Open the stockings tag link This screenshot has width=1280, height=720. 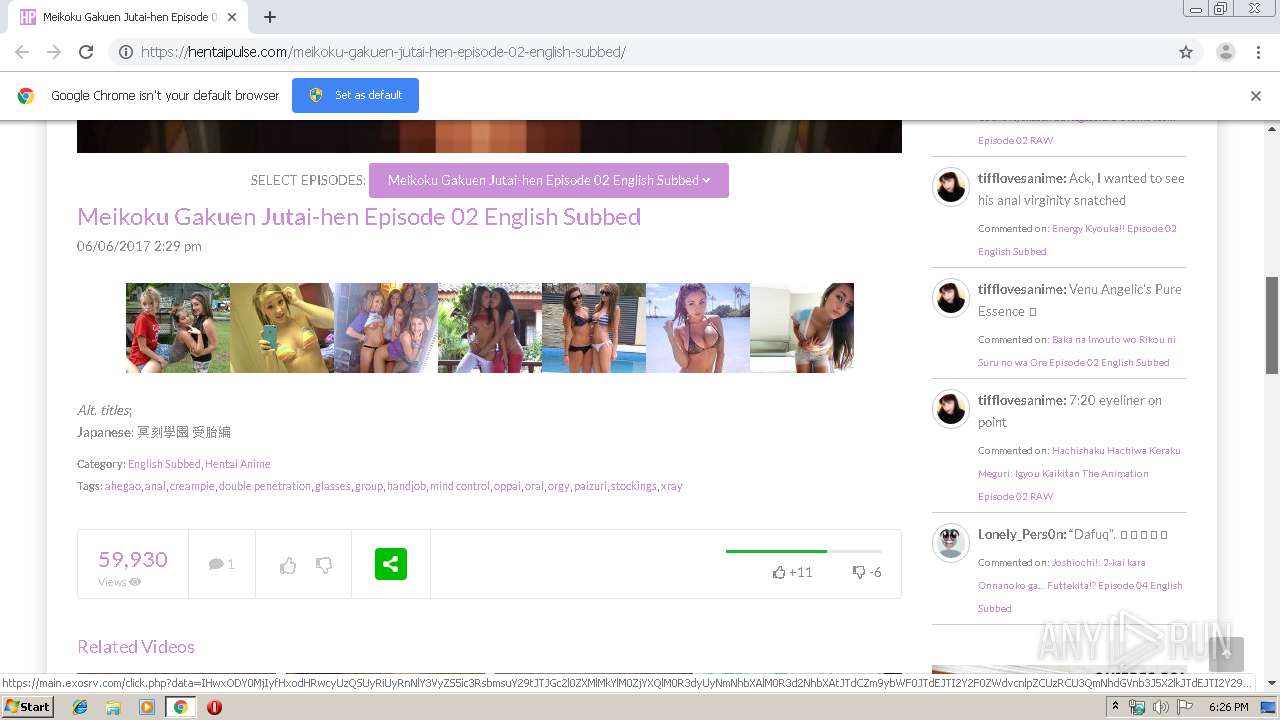click(x=634, y=486)
